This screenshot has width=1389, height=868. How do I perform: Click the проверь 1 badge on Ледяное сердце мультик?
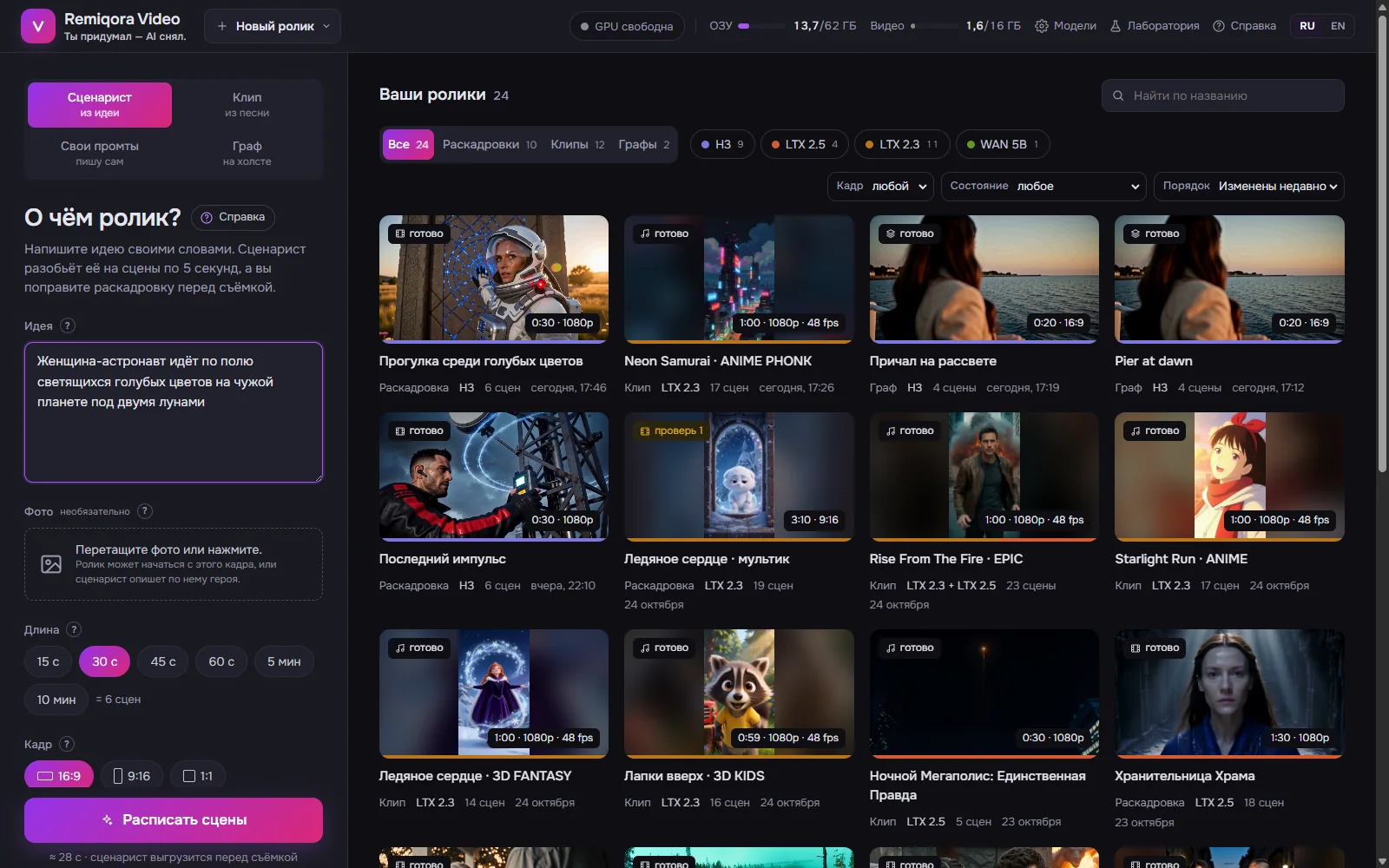click(671, 431)
